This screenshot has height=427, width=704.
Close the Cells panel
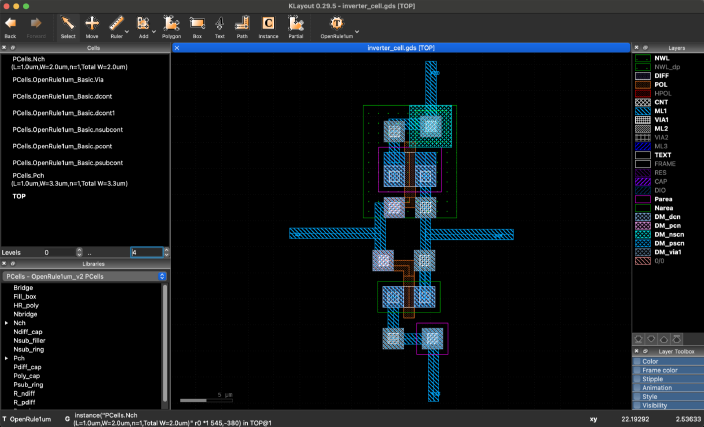(4, 48)
